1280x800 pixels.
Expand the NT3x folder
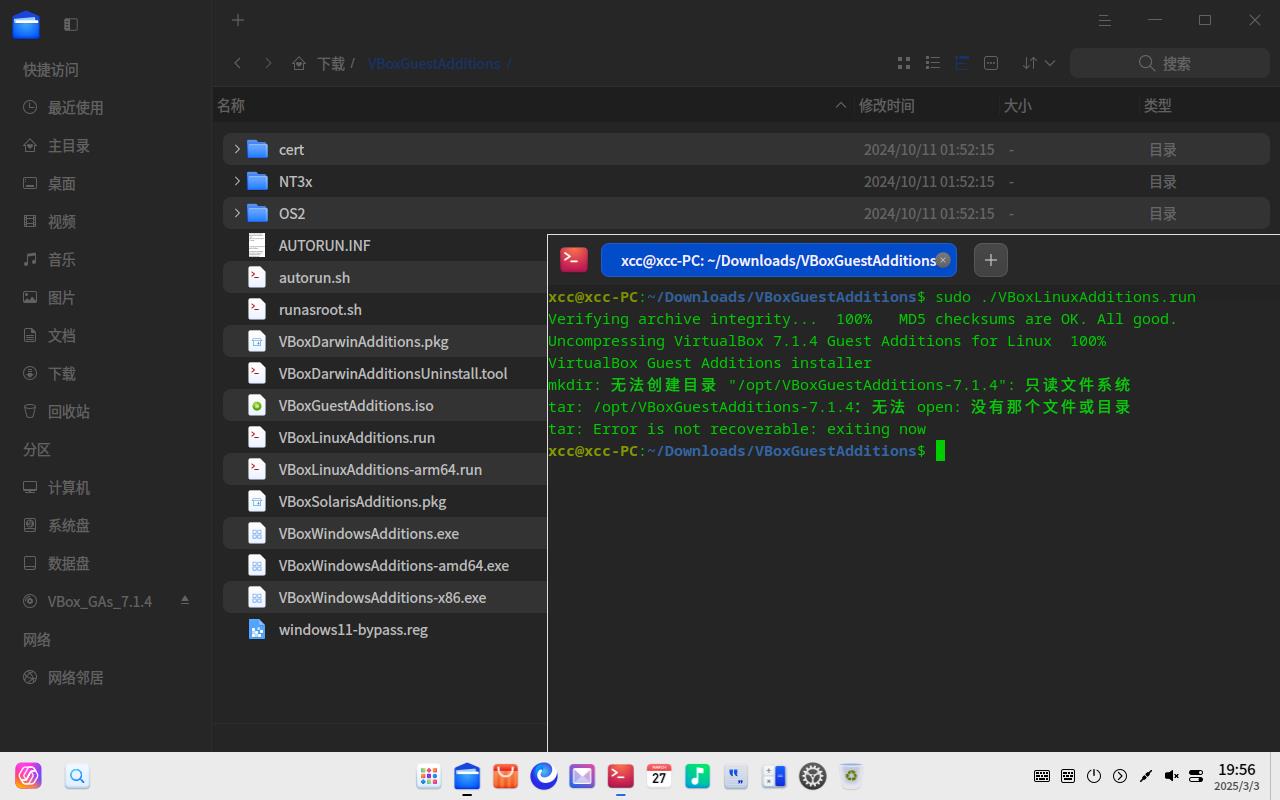click(x=237, y=181)
